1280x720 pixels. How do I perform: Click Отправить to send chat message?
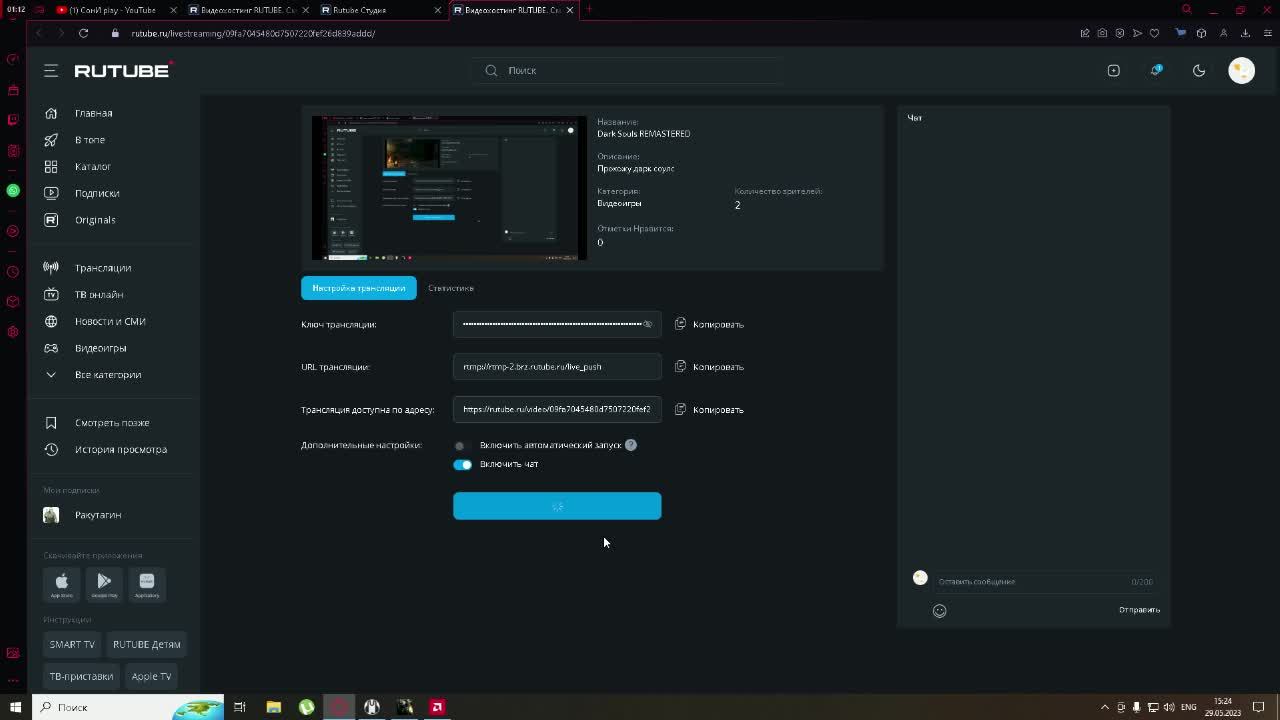tap(1139, 610)
